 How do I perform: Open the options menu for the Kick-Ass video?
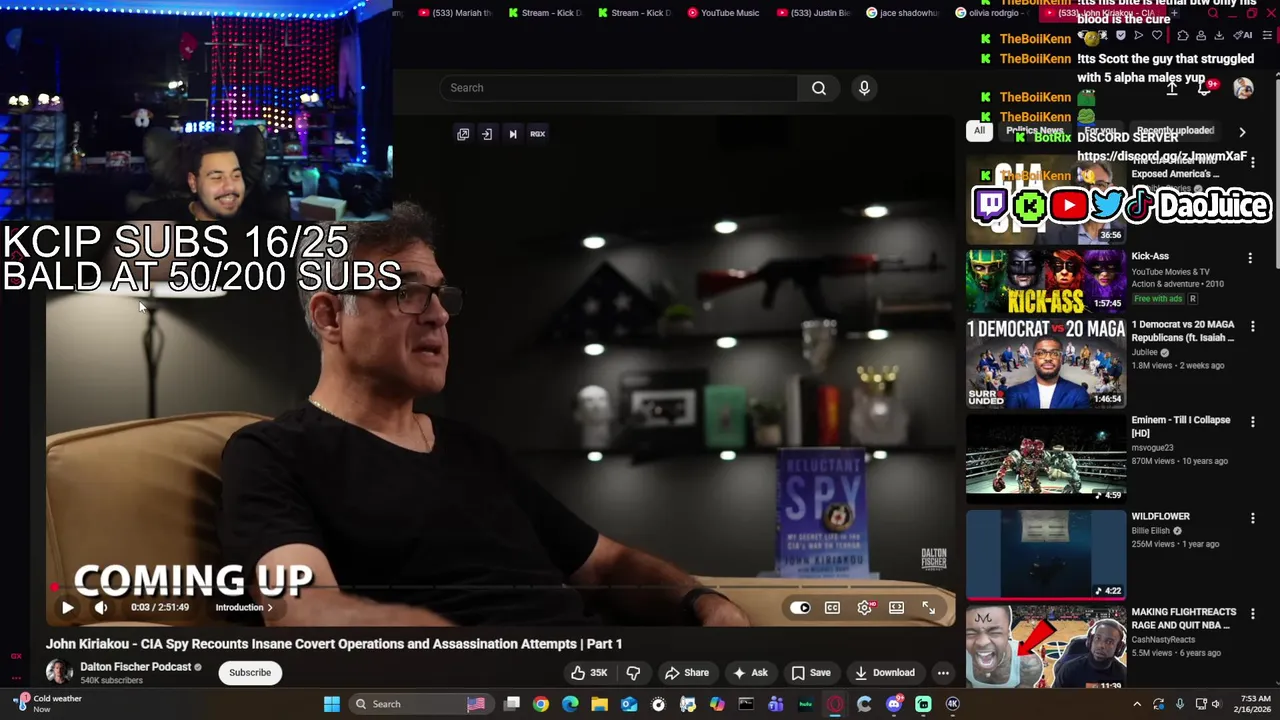tap(1250, 258)
